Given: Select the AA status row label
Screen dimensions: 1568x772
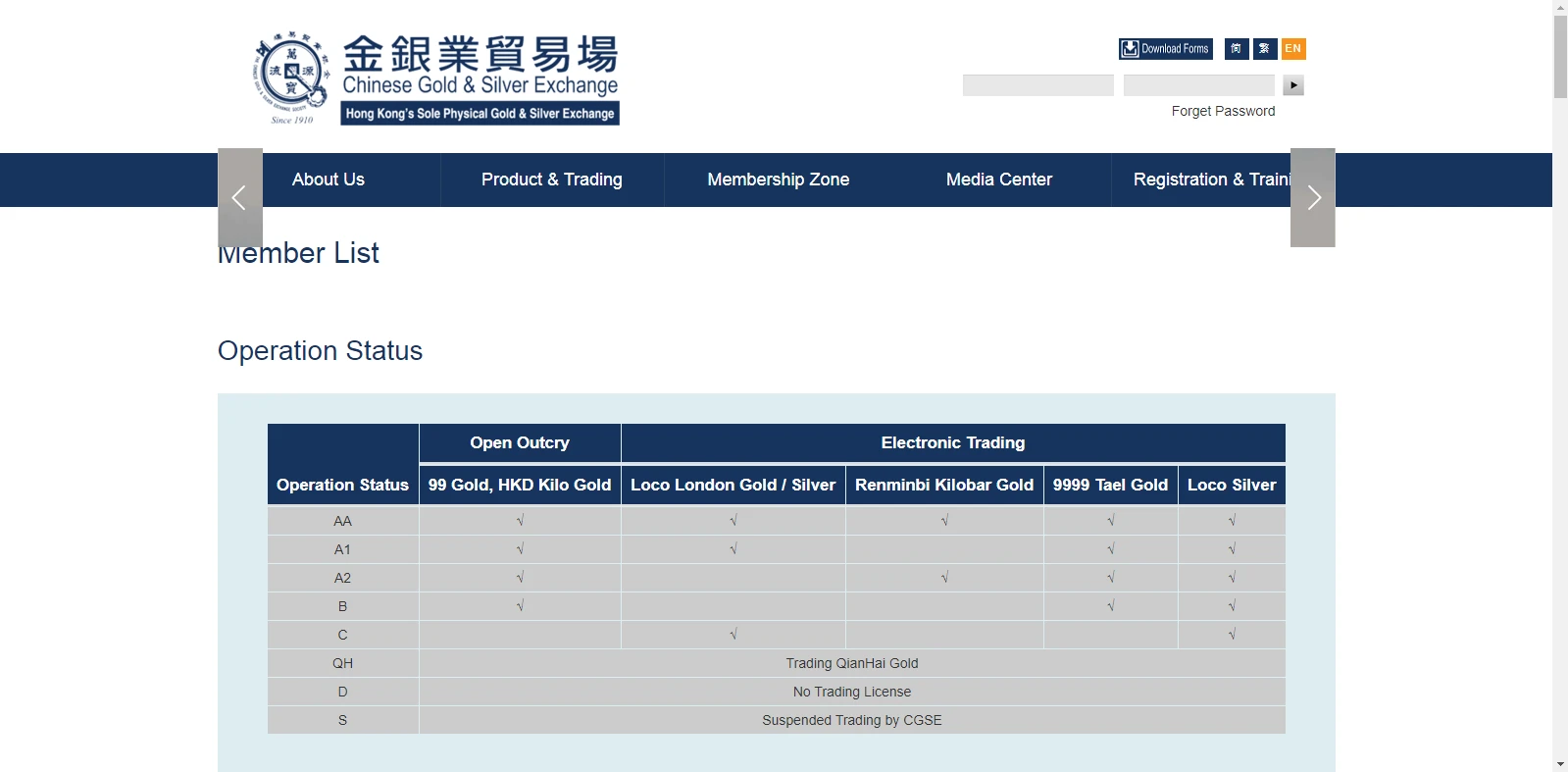Looking at the screenshot, I should click(342, 521).
